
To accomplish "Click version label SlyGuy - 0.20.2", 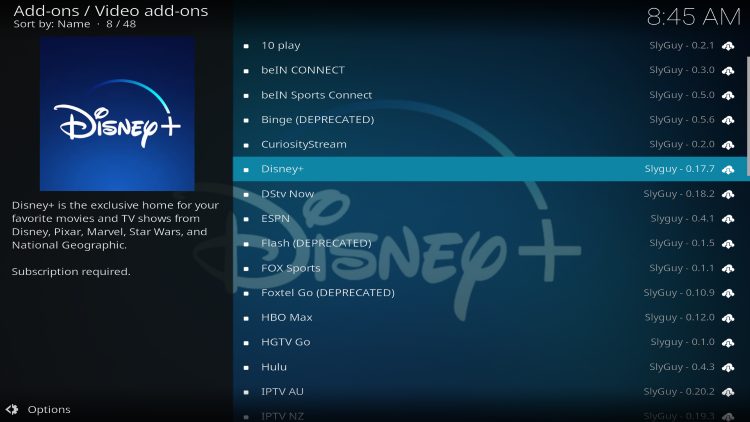I will point(679,391).
